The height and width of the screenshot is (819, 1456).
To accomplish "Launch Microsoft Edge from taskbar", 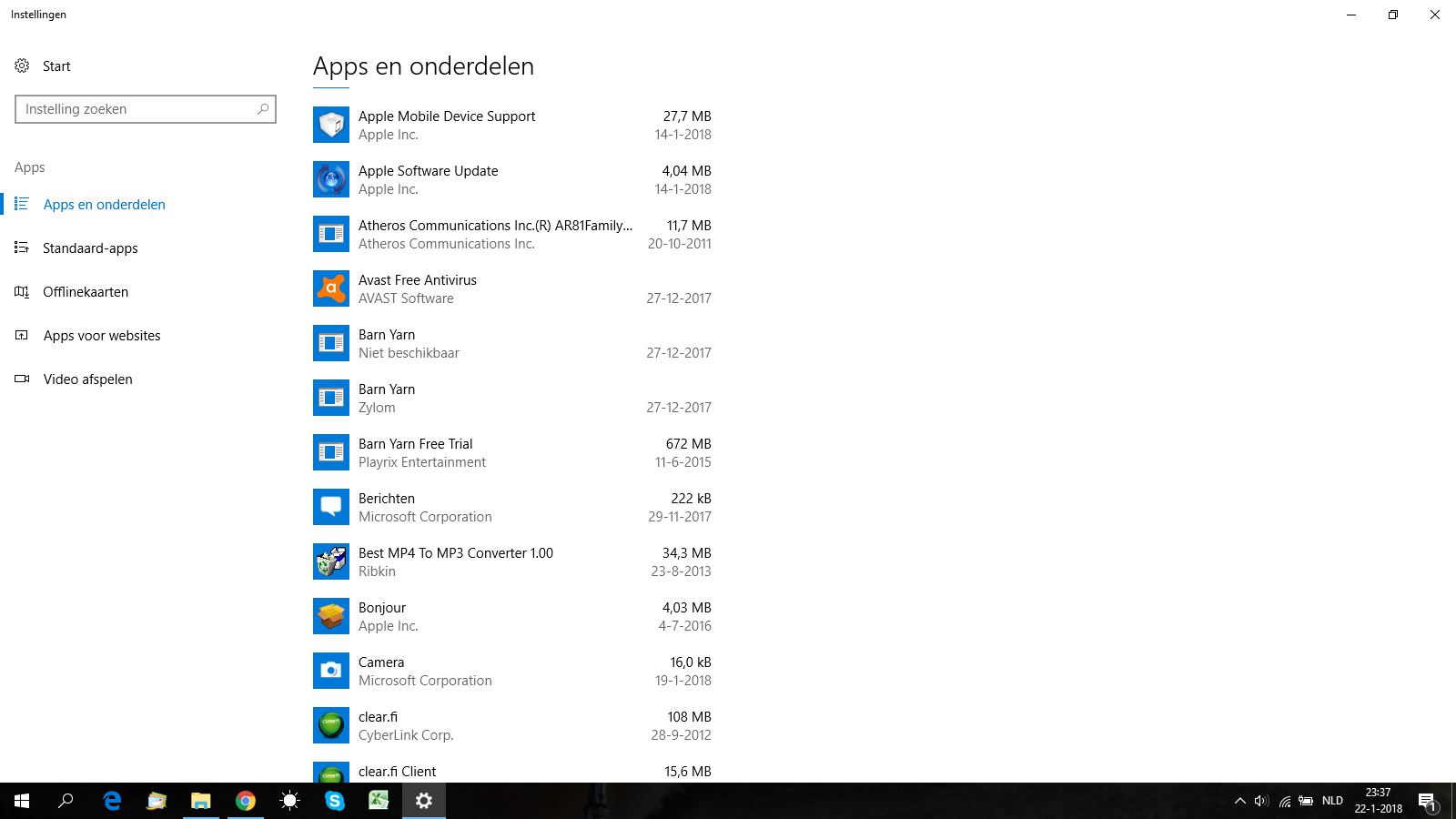I will (112, 801).
